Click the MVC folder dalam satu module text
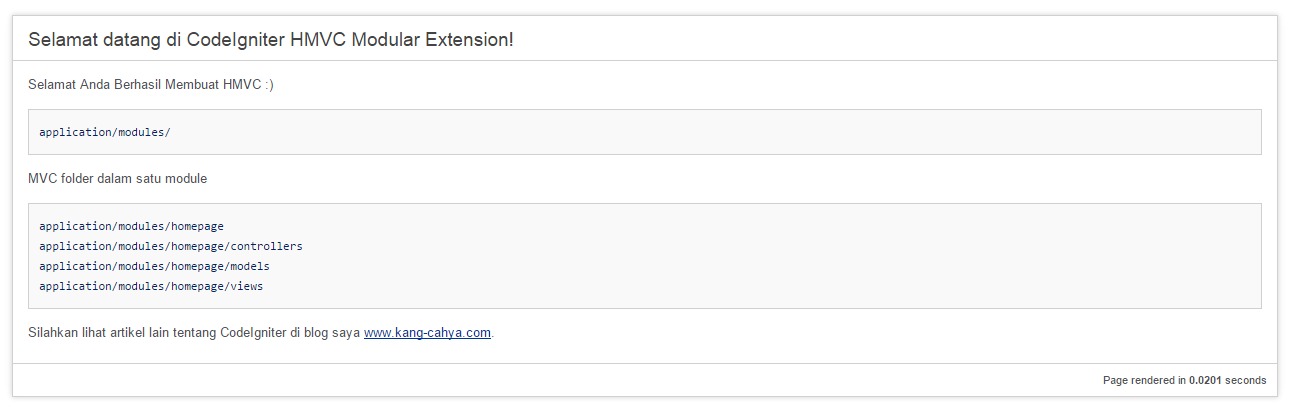1290x409 pixels. click(x=118, y=179)
